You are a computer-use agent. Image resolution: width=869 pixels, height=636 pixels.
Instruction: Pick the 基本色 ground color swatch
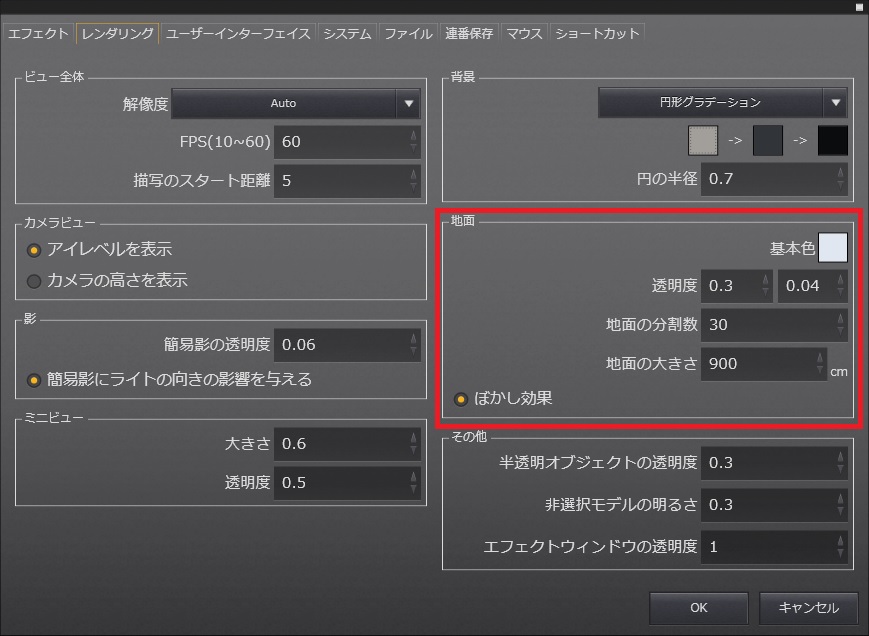point(832,247)
